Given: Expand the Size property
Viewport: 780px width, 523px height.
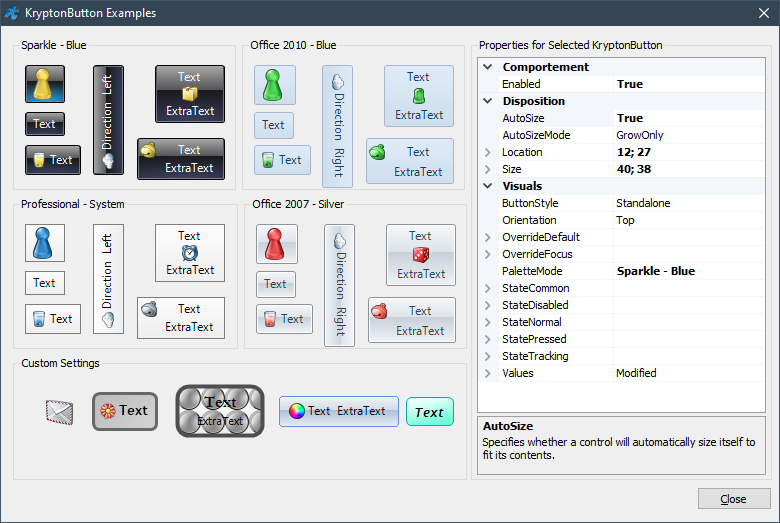Looking at the screenshot, I should tap(488, 169).
